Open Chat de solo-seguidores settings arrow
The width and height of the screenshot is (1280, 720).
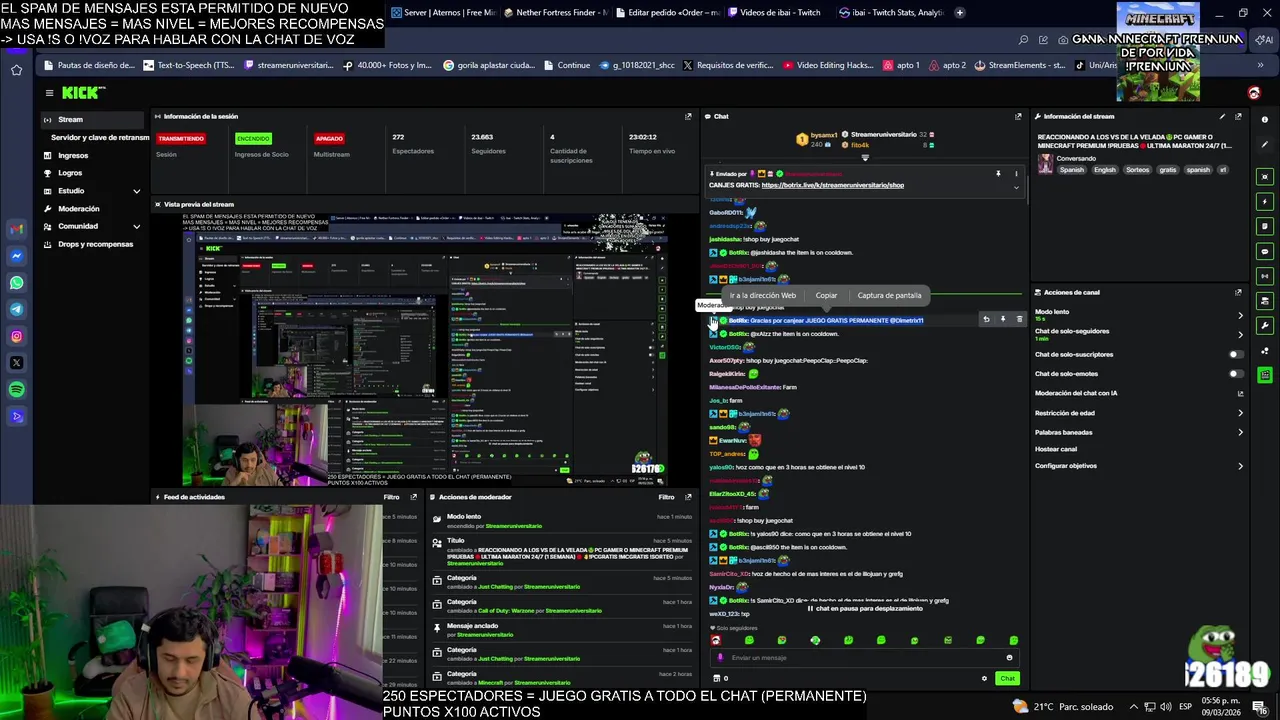coord(1240,335)
